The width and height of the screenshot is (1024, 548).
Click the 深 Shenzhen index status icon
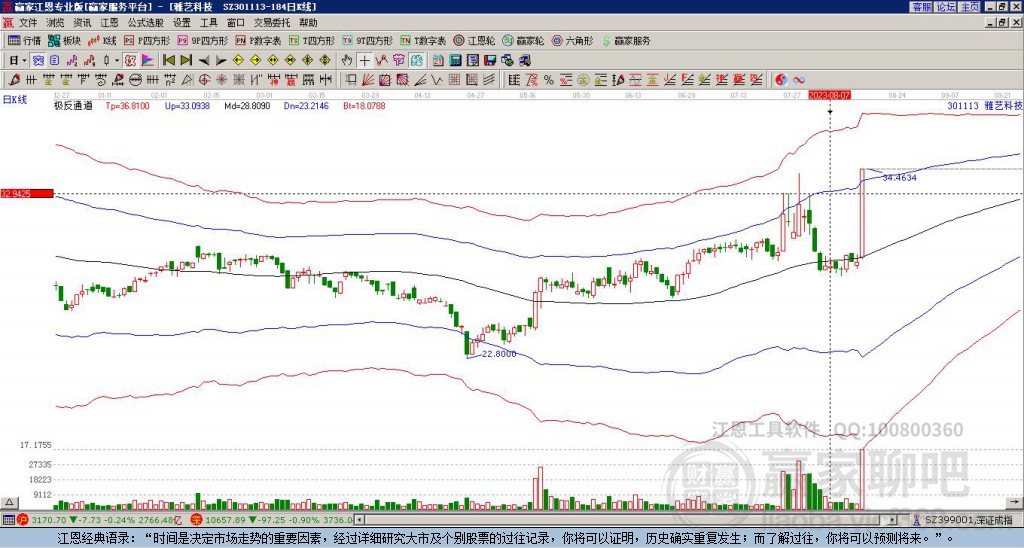tap(196, 520)
